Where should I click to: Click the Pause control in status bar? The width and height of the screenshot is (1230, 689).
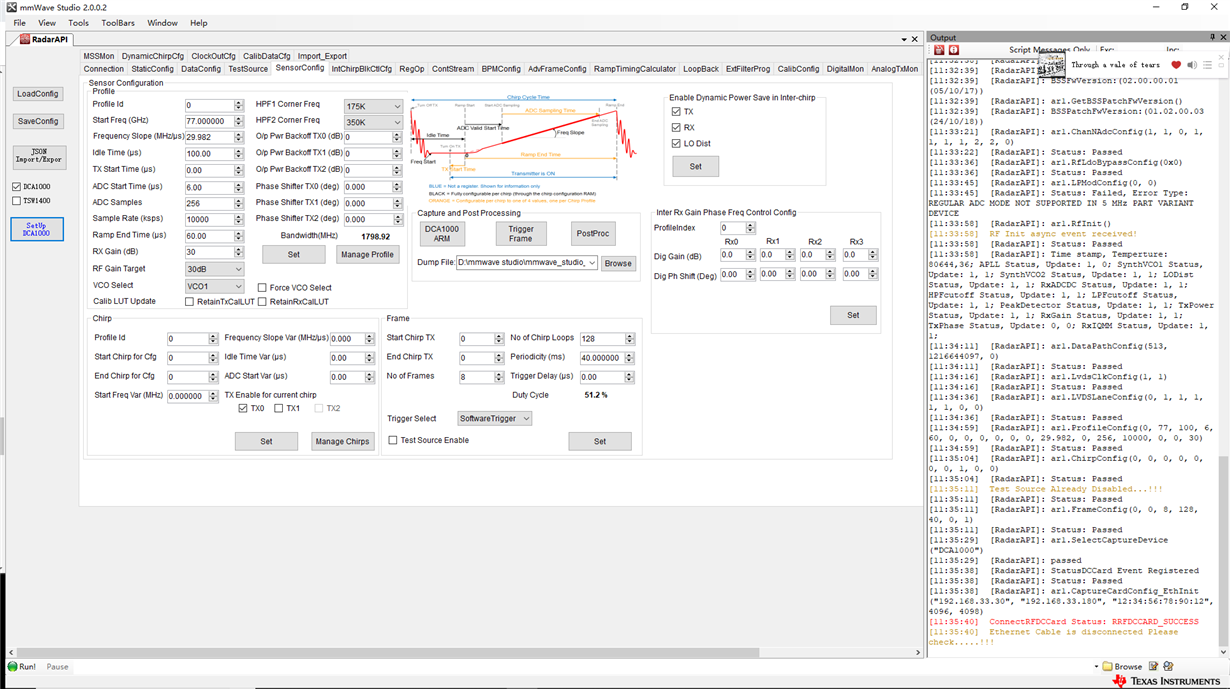point(57,667)
